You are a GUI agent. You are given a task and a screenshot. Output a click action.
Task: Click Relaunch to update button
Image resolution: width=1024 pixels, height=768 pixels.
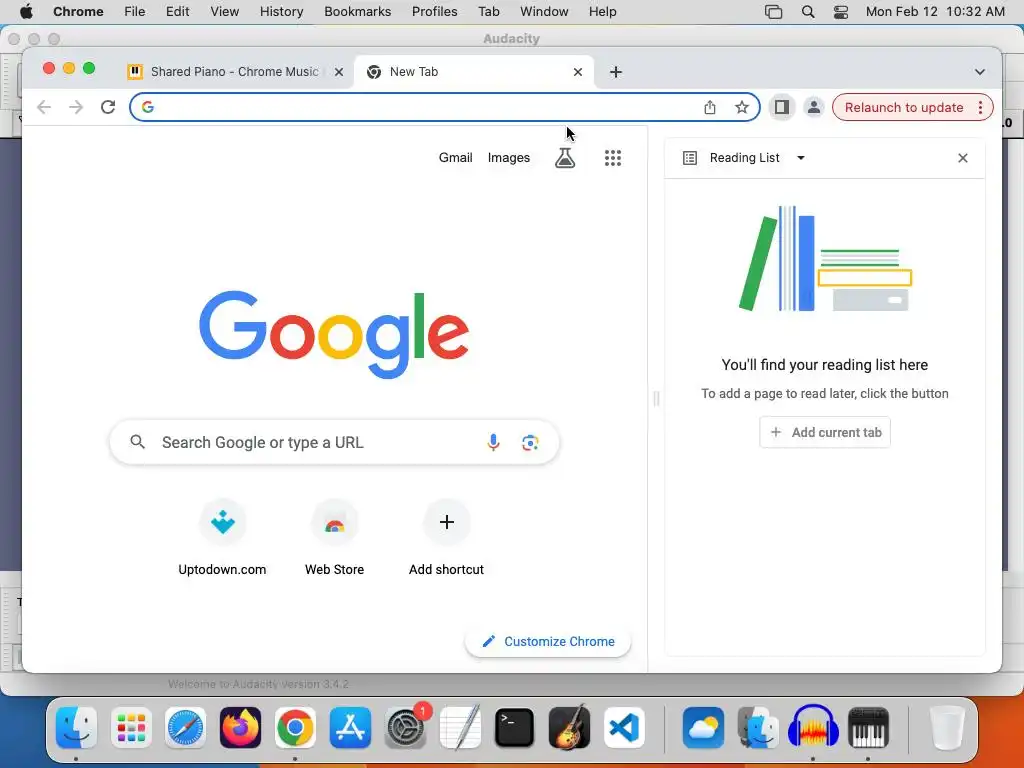[x=904, y=107]
